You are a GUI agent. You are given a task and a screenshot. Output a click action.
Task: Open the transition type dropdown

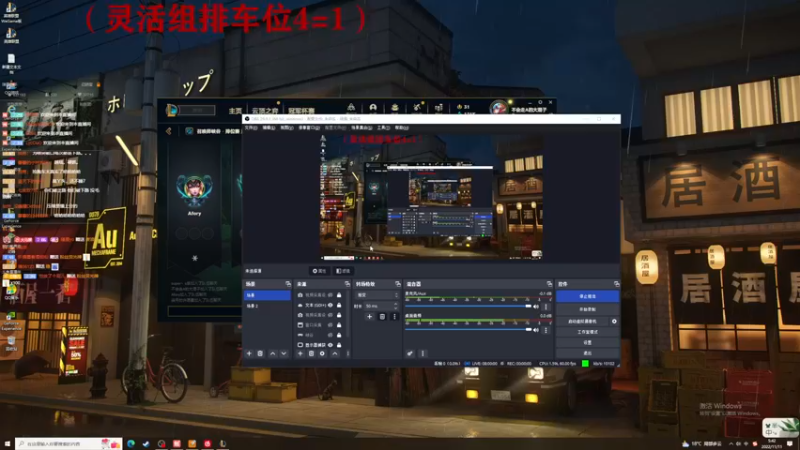tap(377, 295)
